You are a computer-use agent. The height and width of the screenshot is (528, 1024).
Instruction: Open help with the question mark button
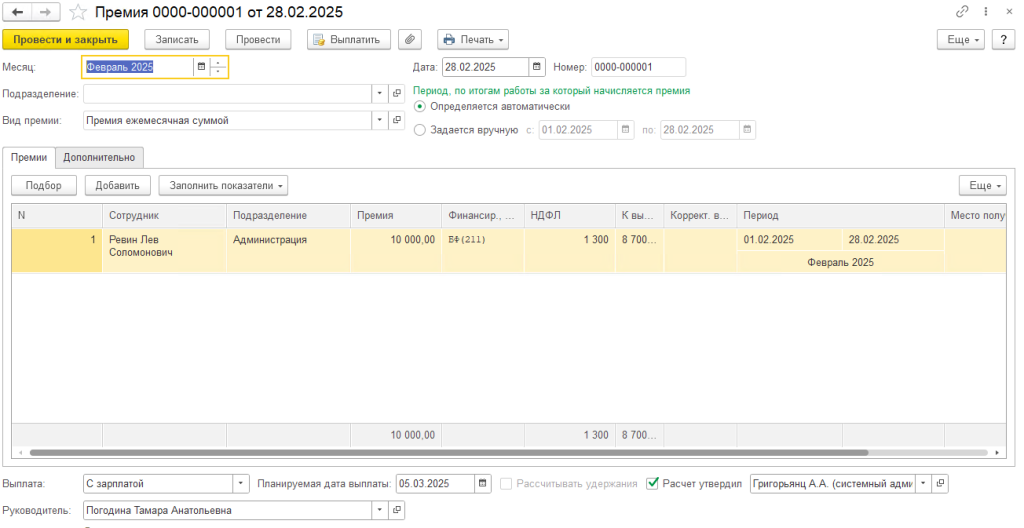pos(1003,39)
